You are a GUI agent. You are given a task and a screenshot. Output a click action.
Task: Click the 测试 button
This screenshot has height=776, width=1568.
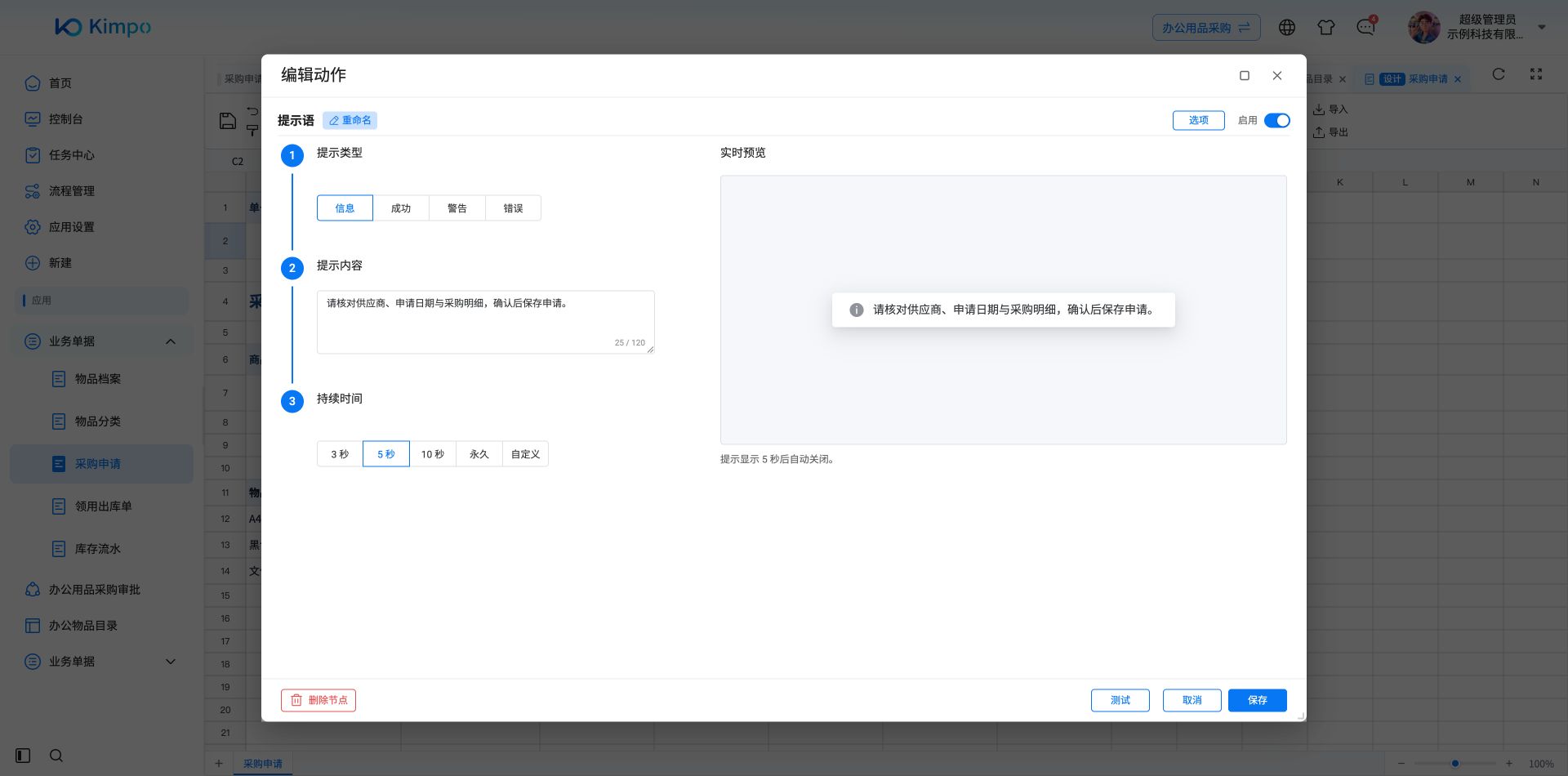pyautogui.click(x=1120, y=700)
